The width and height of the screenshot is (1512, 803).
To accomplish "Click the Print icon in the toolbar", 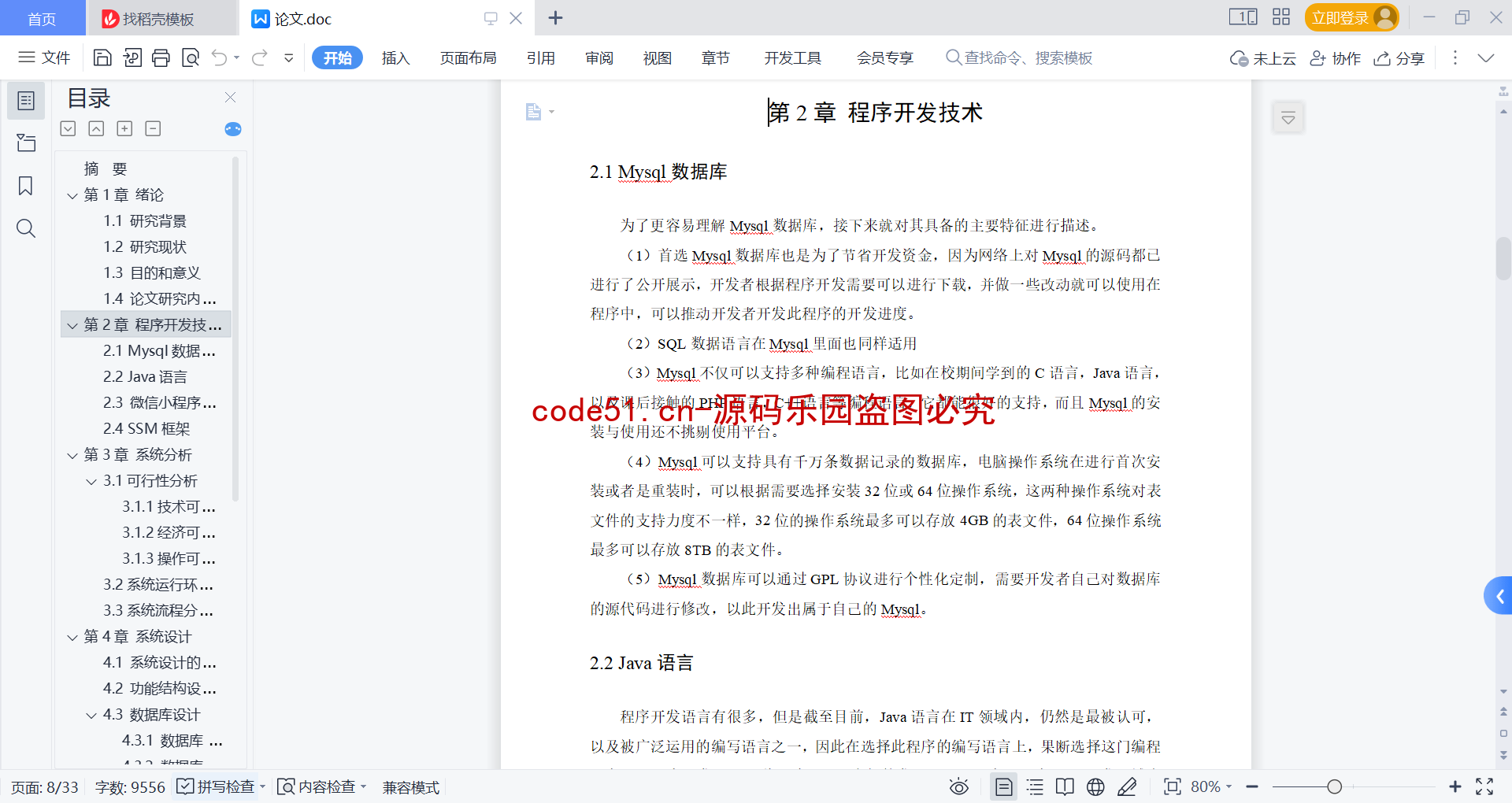I will (x=161, y=57).
